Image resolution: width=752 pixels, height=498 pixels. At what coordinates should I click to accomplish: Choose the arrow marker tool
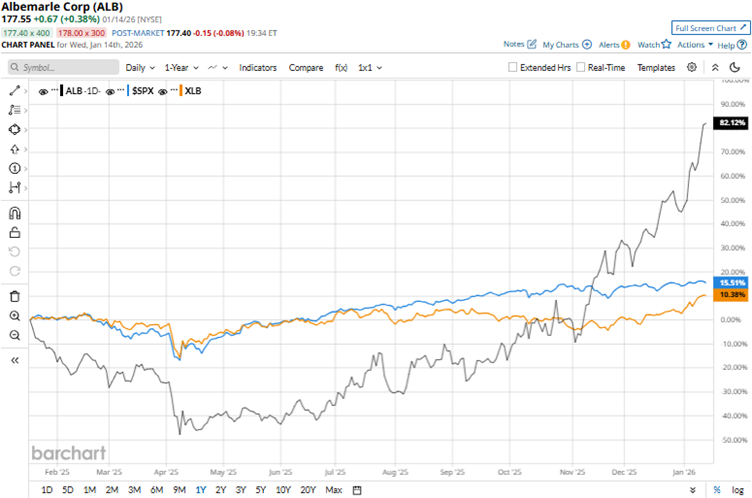coord(14,149)
